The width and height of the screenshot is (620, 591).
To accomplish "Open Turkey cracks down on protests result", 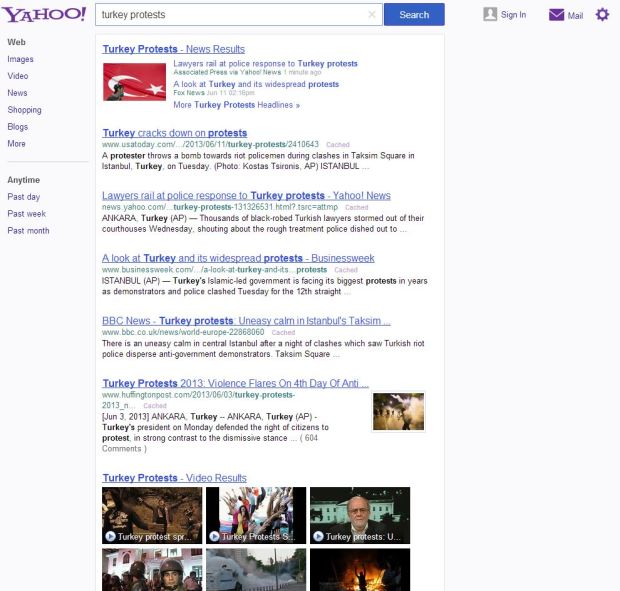I will coord(175,133).
